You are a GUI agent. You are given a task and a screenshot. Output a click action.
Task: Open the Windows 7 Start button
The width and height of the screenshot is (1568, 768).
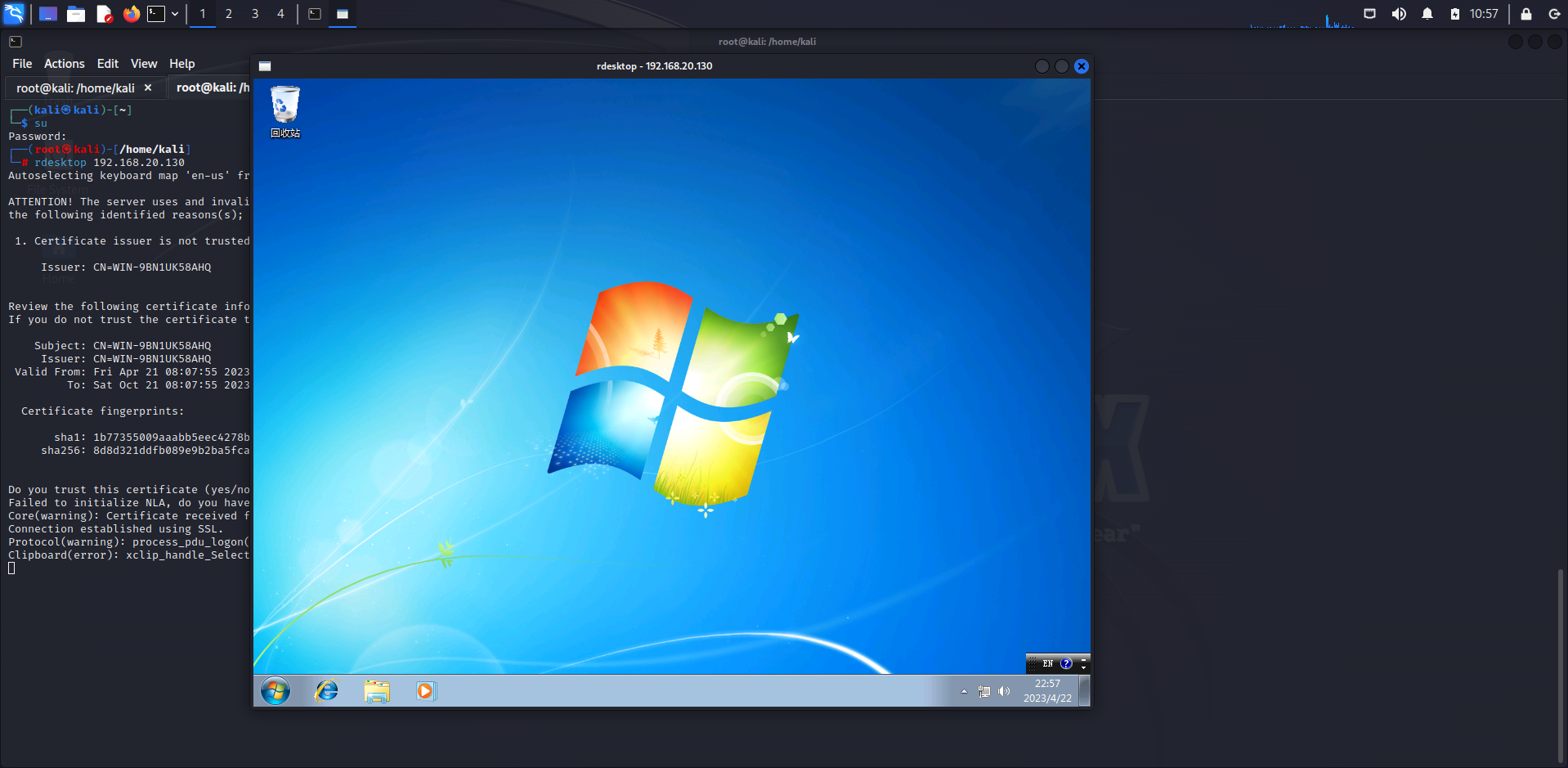click(276, 691)
